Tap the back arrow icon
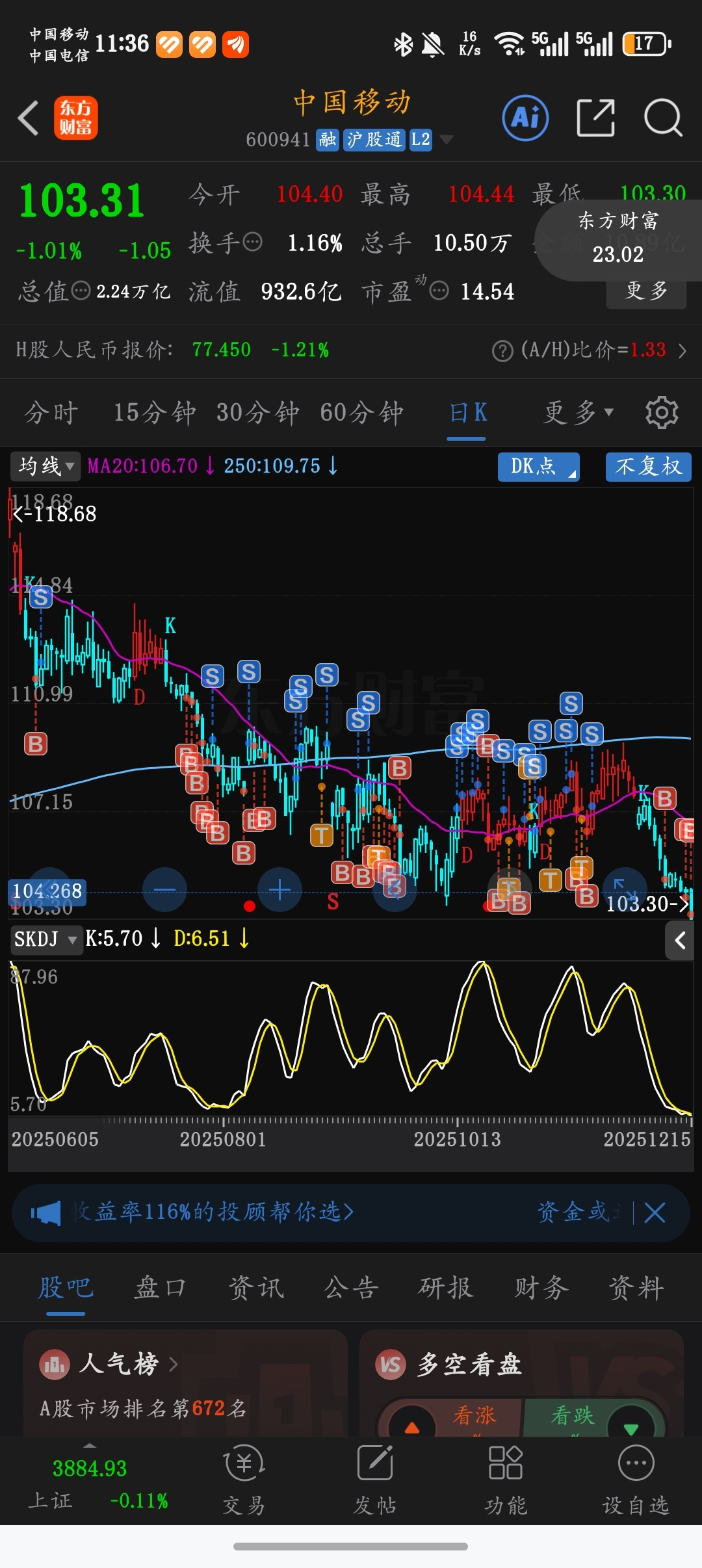 [28, 118]
